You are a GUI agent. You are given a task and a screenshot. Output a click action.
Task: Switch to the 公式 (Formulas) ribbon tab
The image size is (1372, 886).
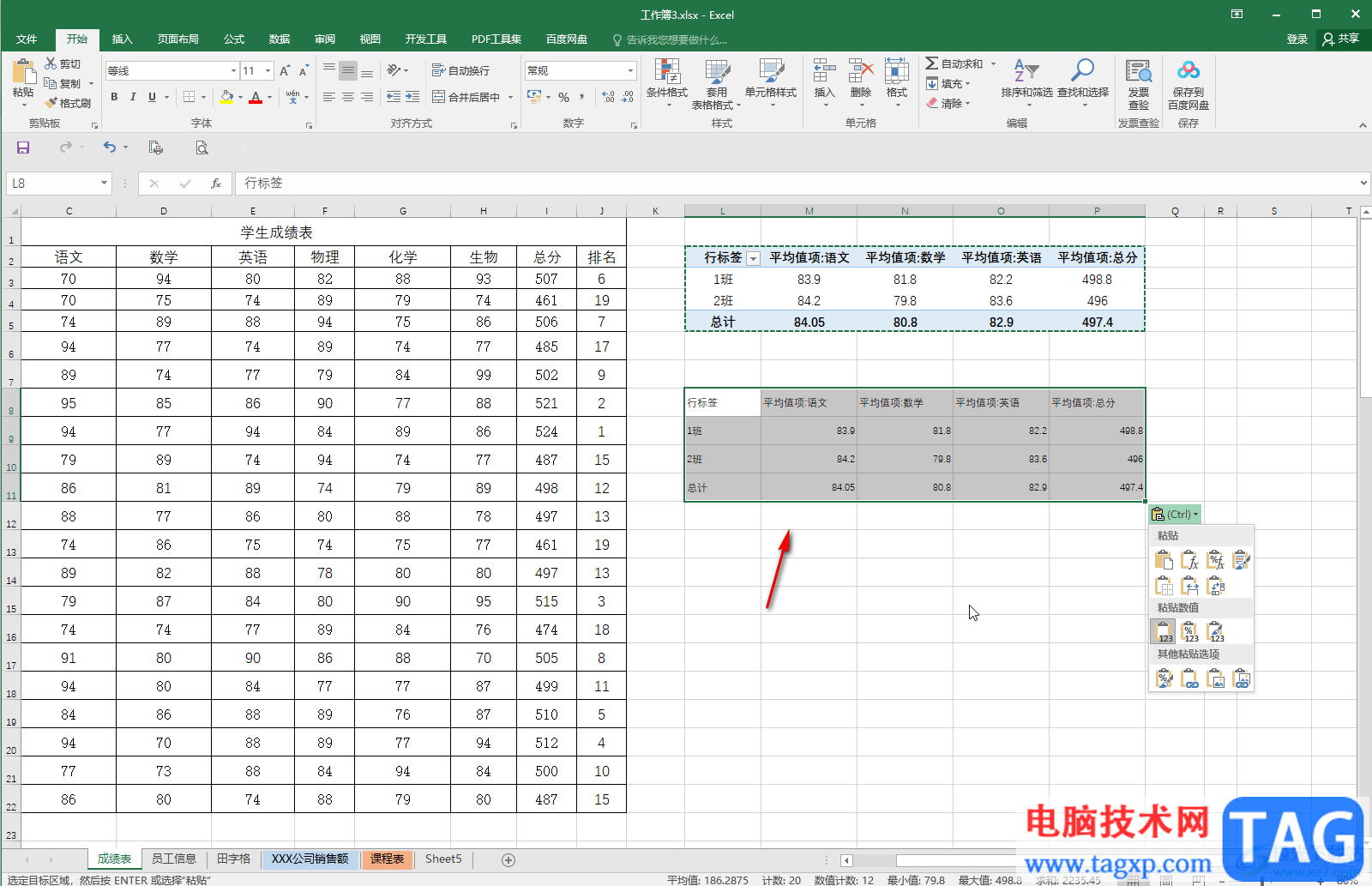[x=234, y=39]
